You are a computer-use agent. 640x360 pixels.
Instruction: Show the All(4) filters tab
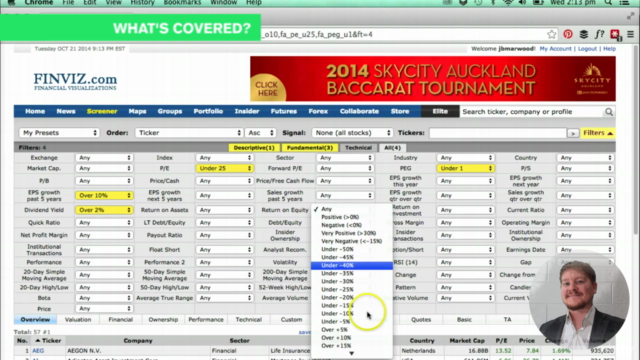pos(392,148)
